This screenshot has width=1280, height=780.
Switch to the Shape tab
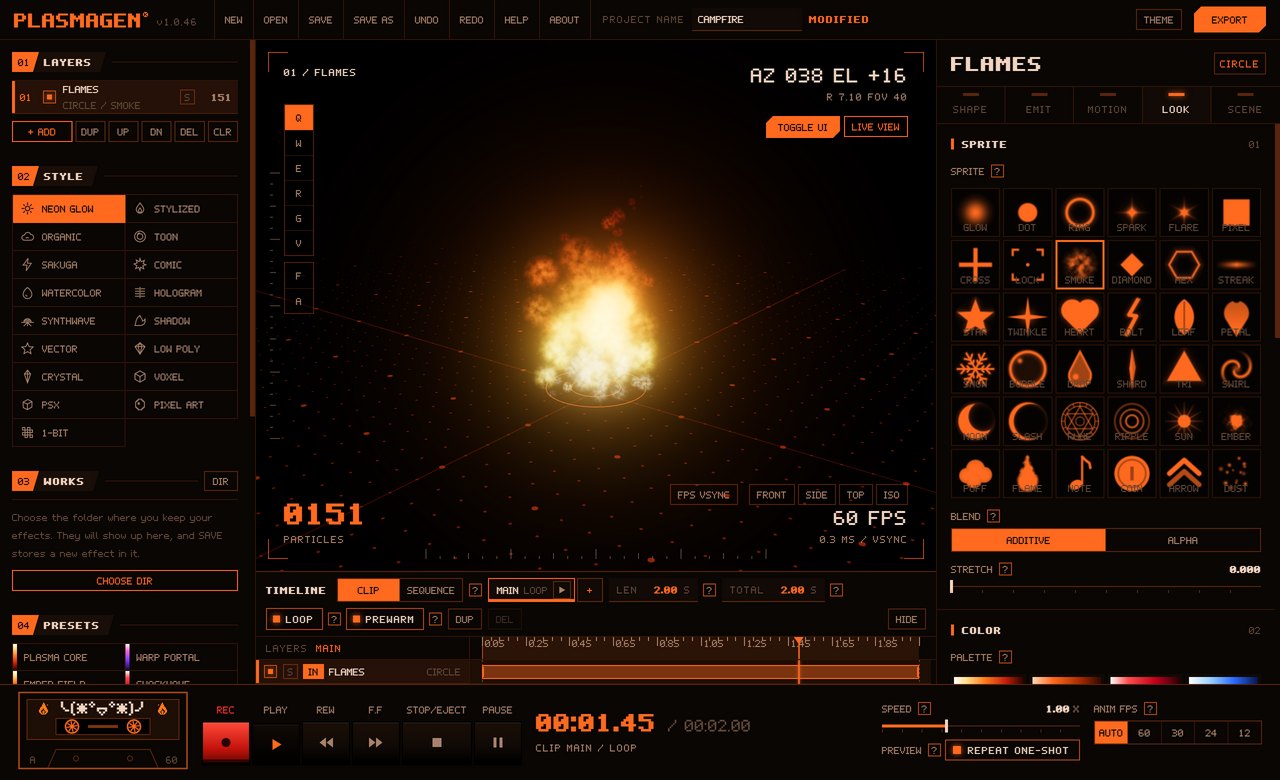click(x=970, y=105)
